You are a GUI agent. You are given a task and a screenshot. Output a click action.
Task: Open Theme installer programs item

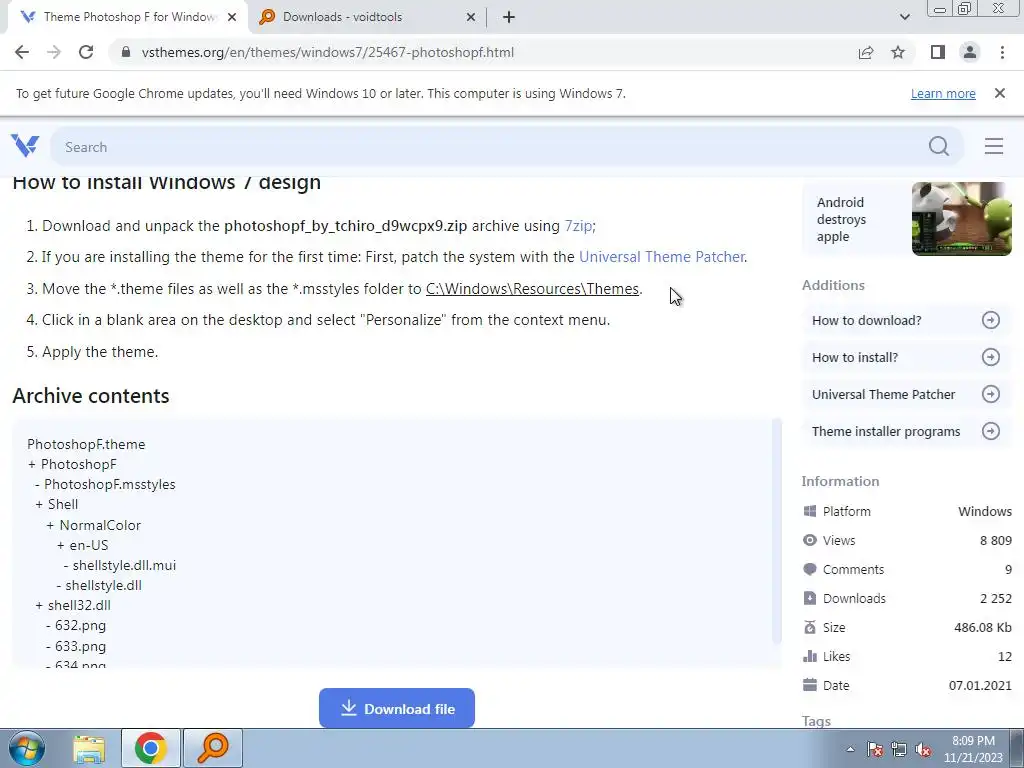906,431
